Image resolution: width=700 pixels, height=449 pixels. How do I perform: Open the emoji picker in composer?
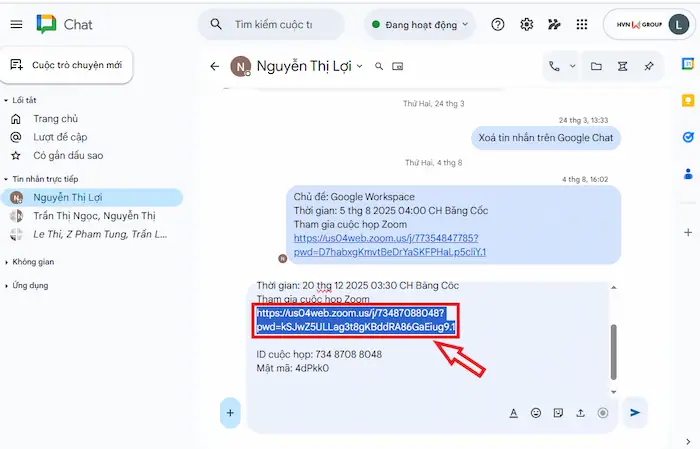[536, 412]
